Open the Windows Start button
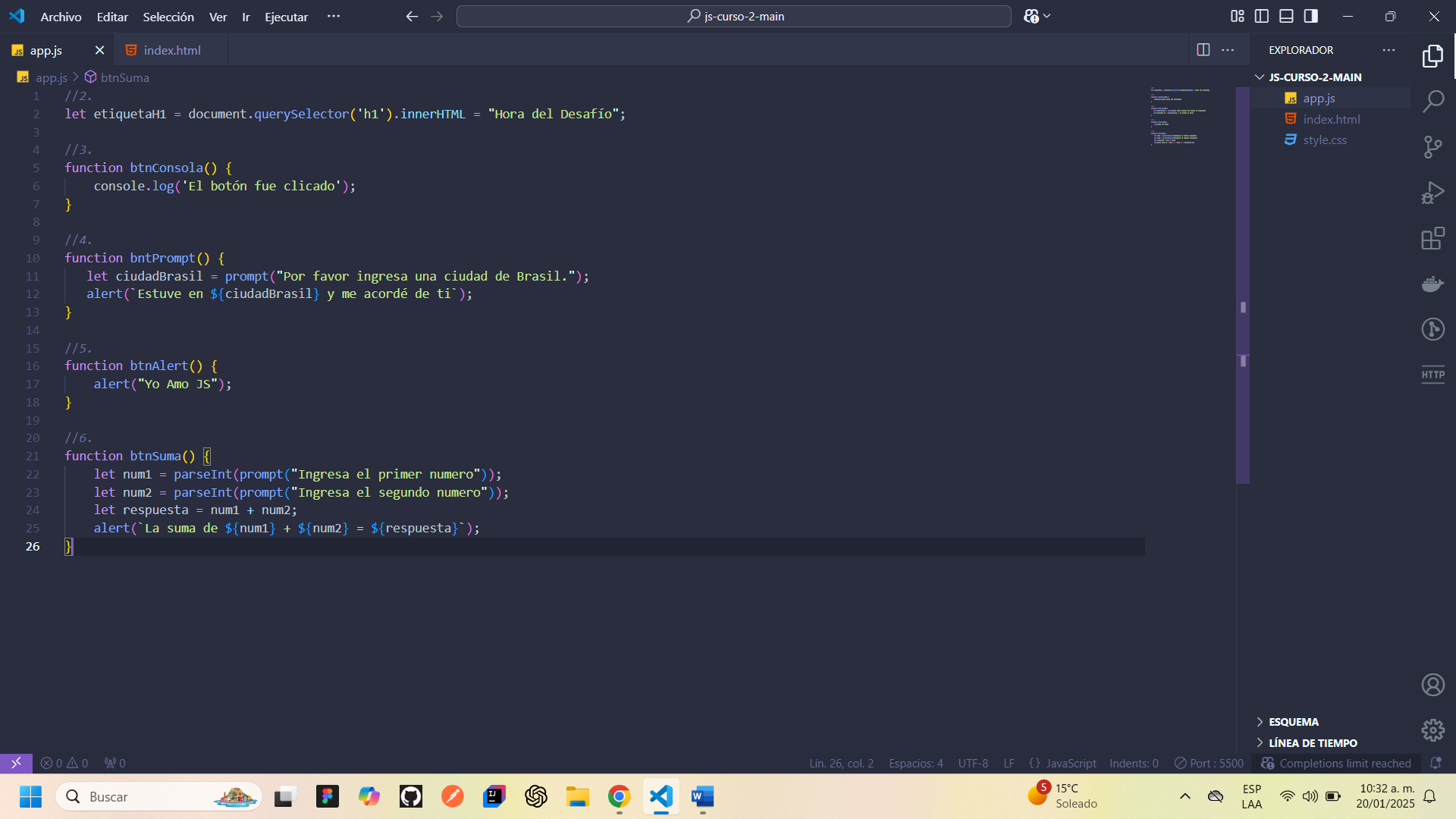The height and width of the screenshot is (819, 1456). click(30, 796)
